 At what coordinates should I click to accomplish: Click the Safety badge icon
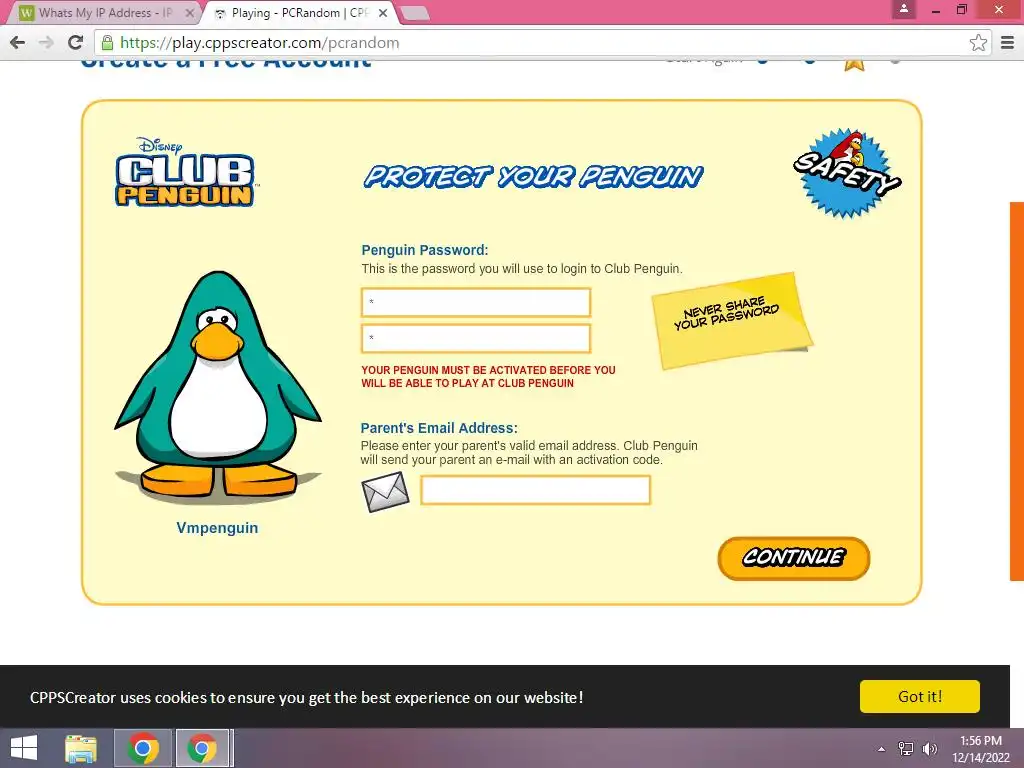point(847,172)
